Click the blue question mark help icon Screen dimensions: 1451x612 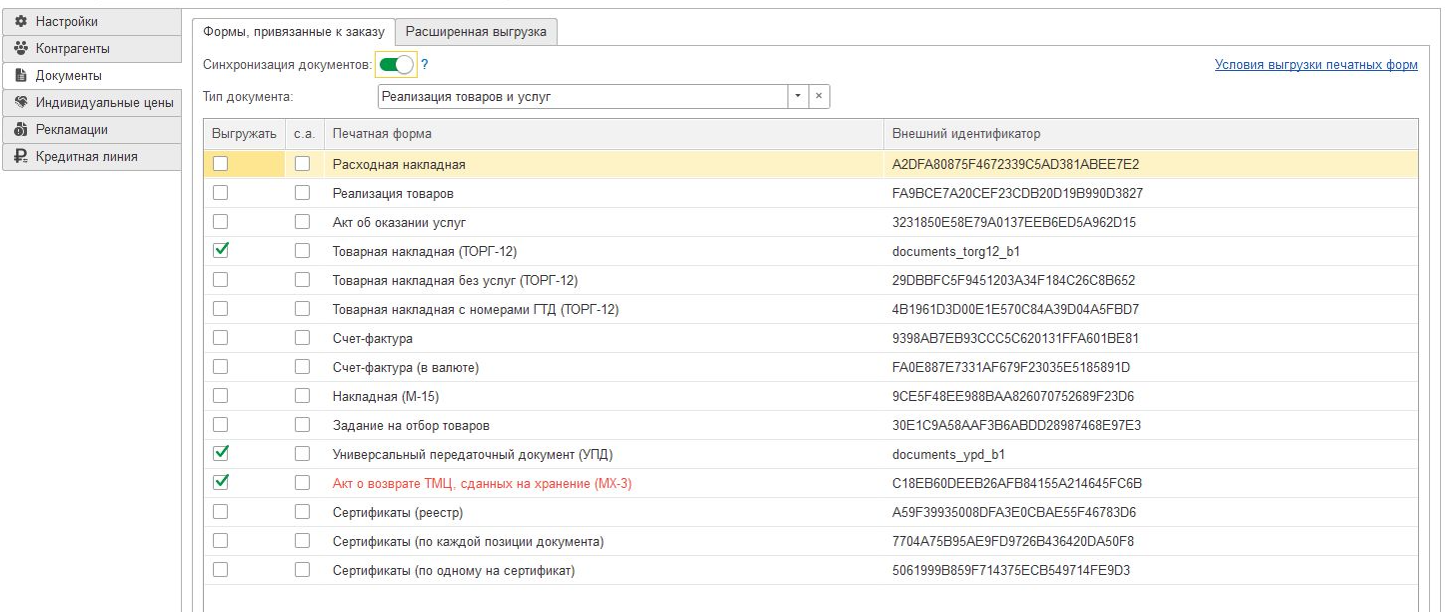coord(424,65)
